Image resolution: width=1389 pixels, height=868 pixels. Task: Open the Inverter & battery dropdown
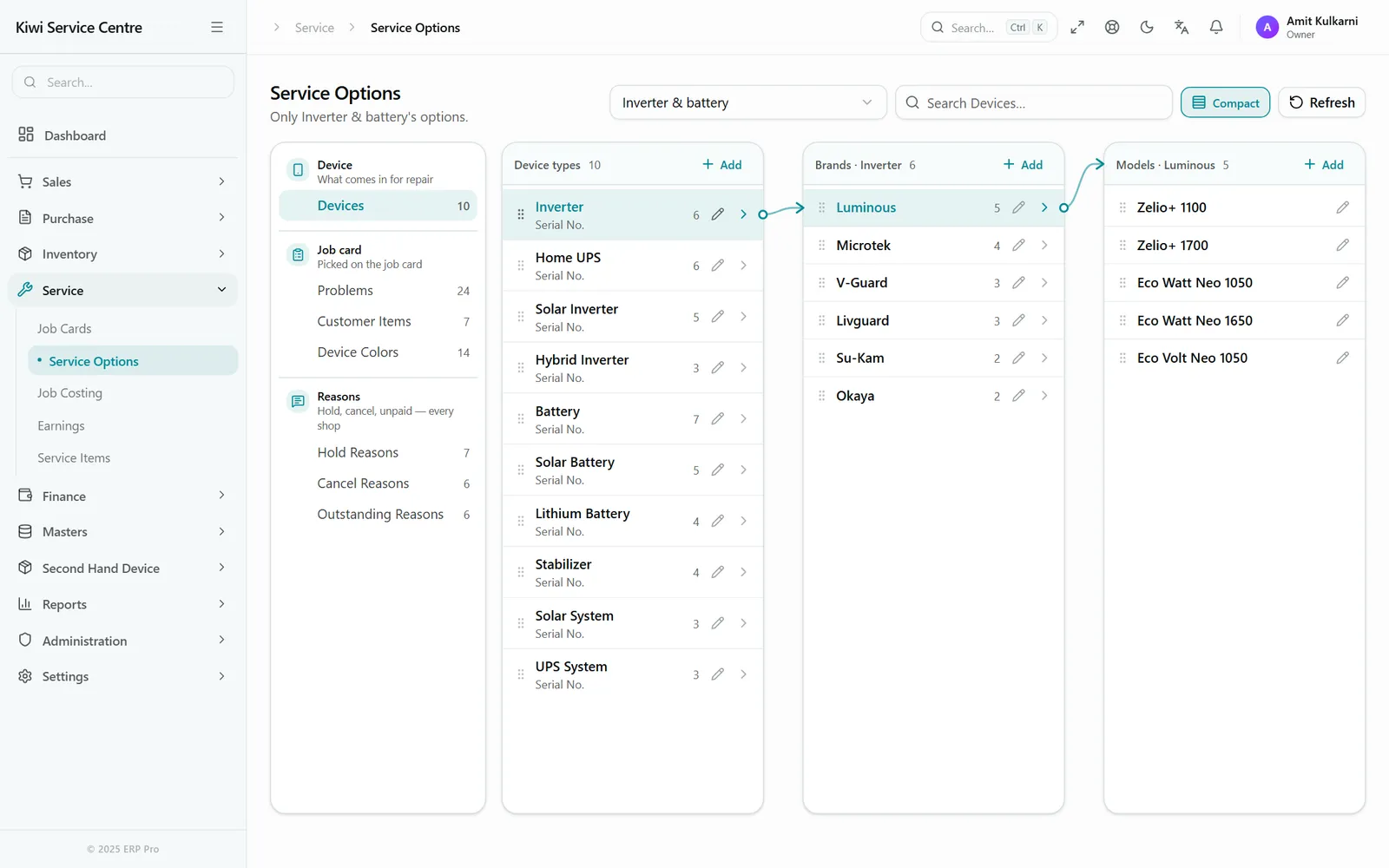click(748, 102)
